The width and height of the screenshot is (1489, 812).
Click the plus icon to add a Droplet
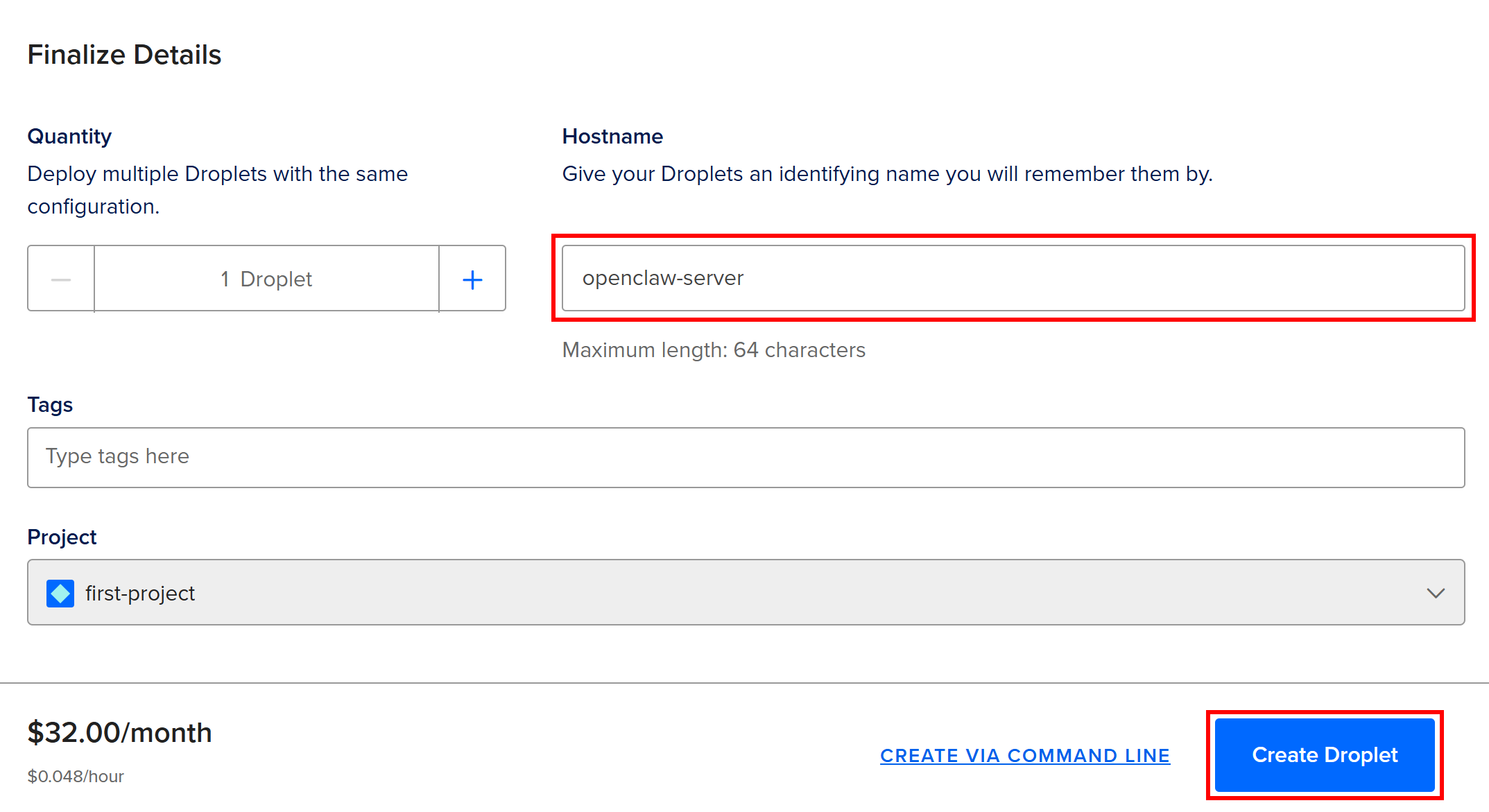click(472, 279)
